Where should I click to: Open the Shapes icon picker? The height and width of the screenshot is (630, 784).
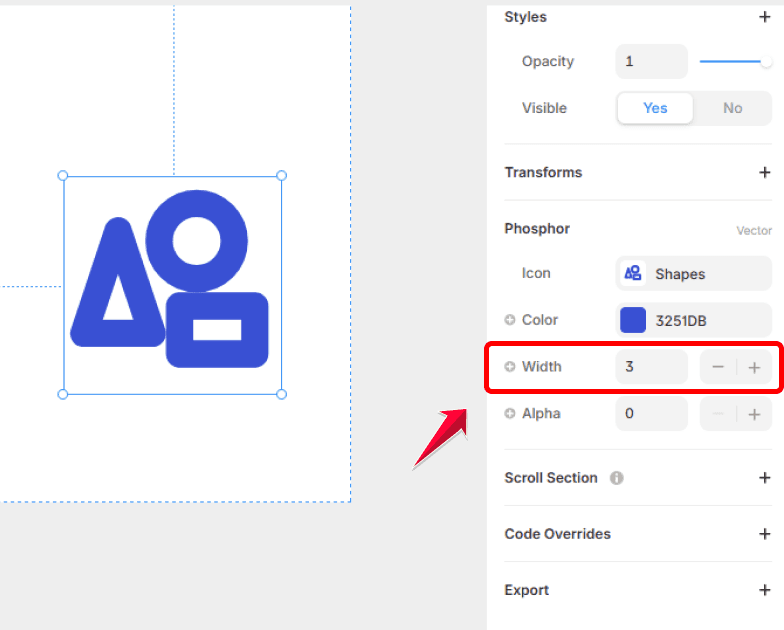(694, 274)
